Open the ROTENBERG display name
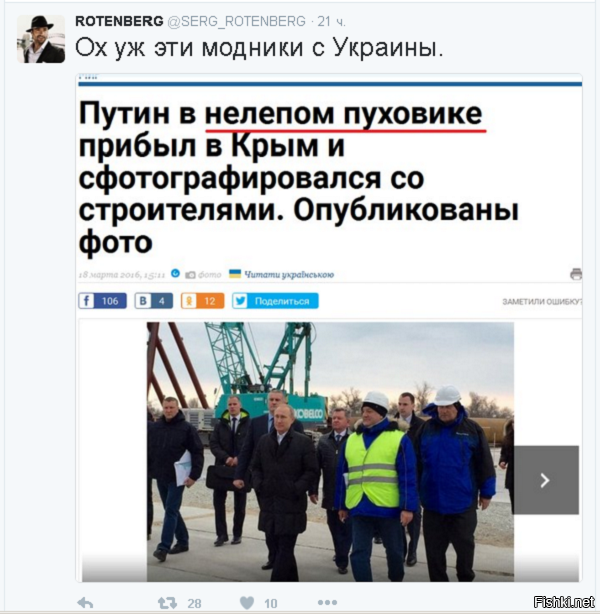Viewport: 600px width, 614px height. point(119,21)
